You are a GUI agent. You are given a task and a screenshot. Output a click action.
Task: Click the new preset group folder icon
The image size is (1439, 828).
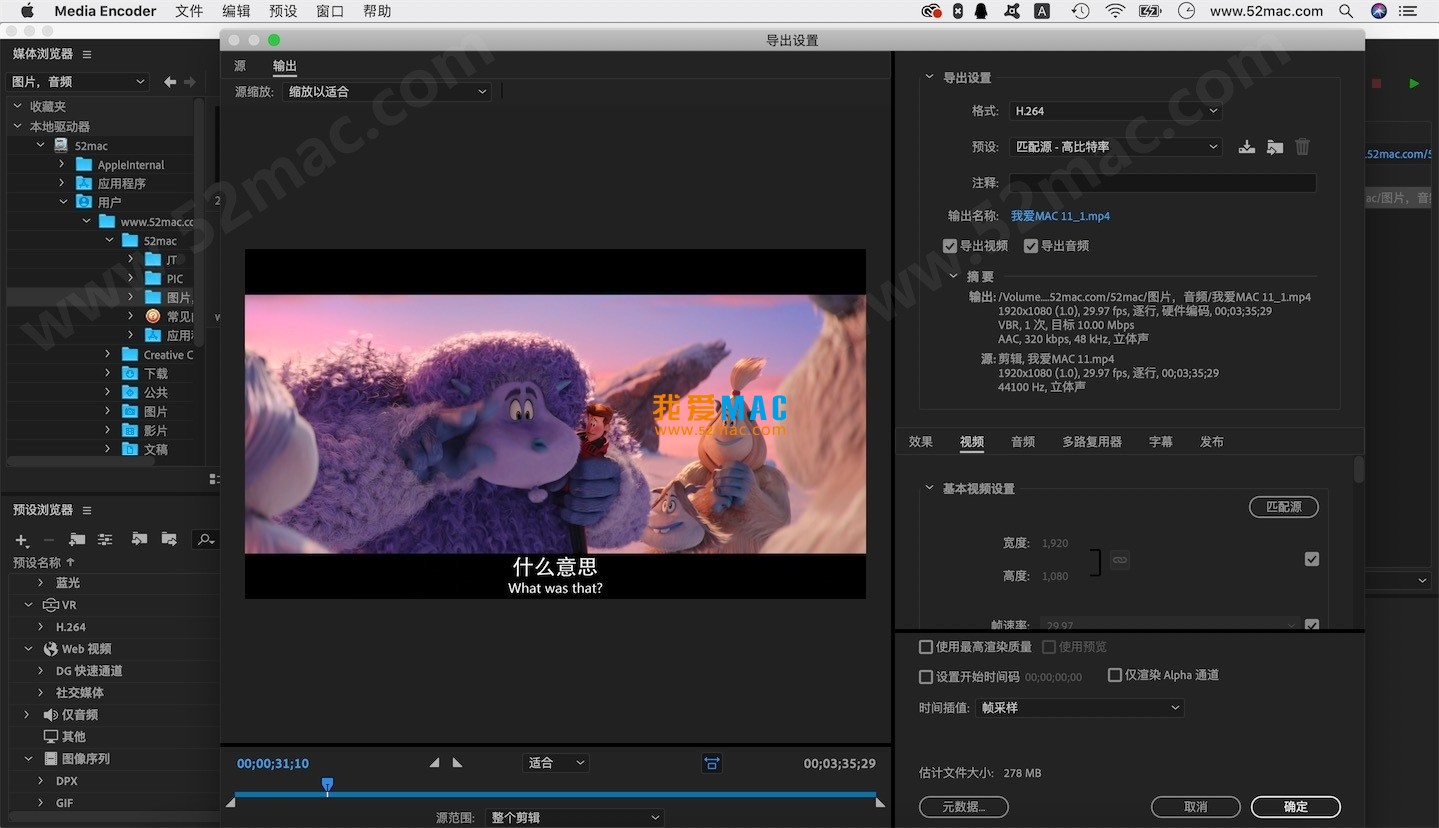pos(77,540)
